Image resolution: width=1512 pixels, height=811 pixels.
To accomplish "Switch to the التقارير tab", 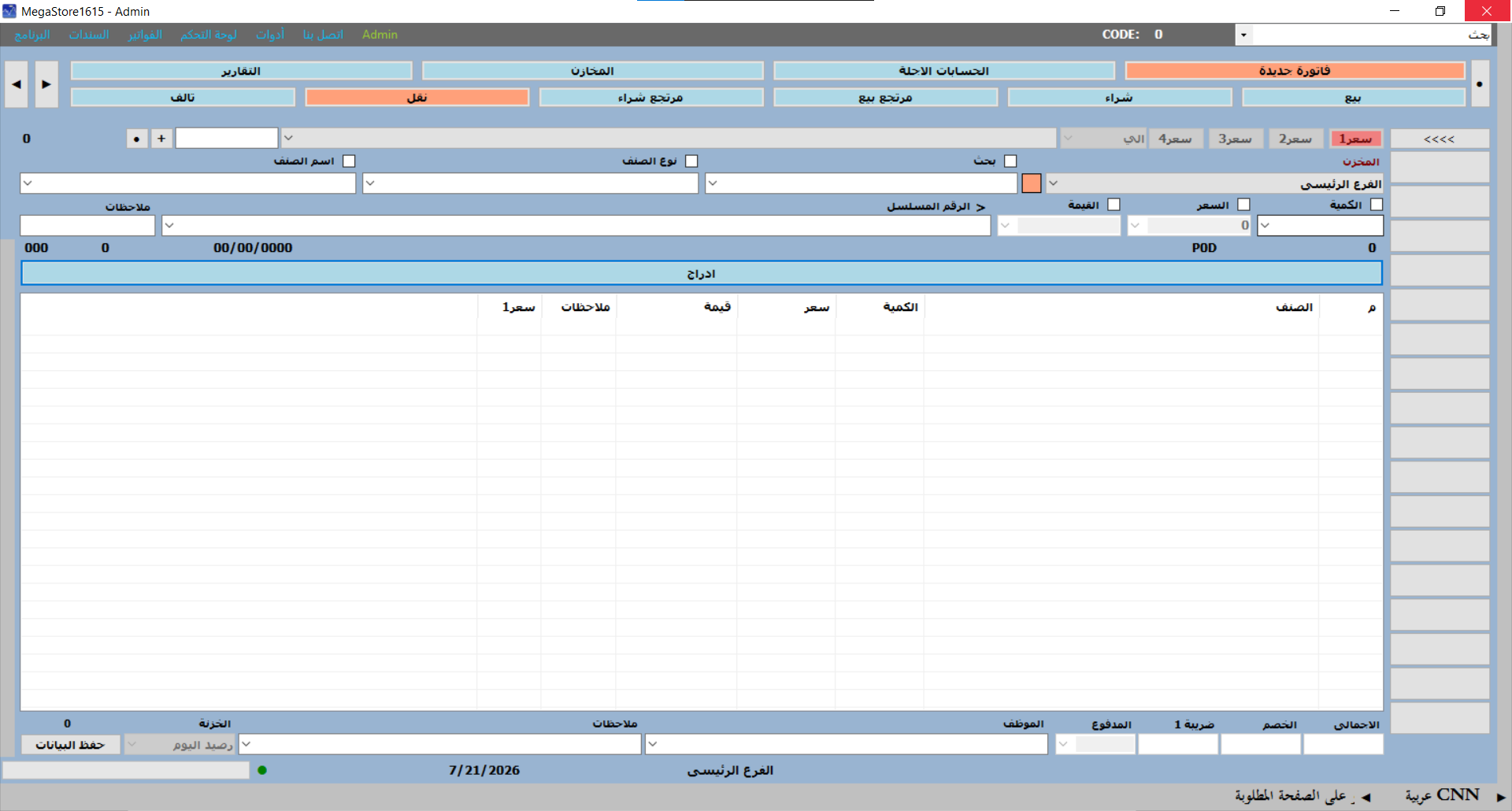I will coord(241,71).
